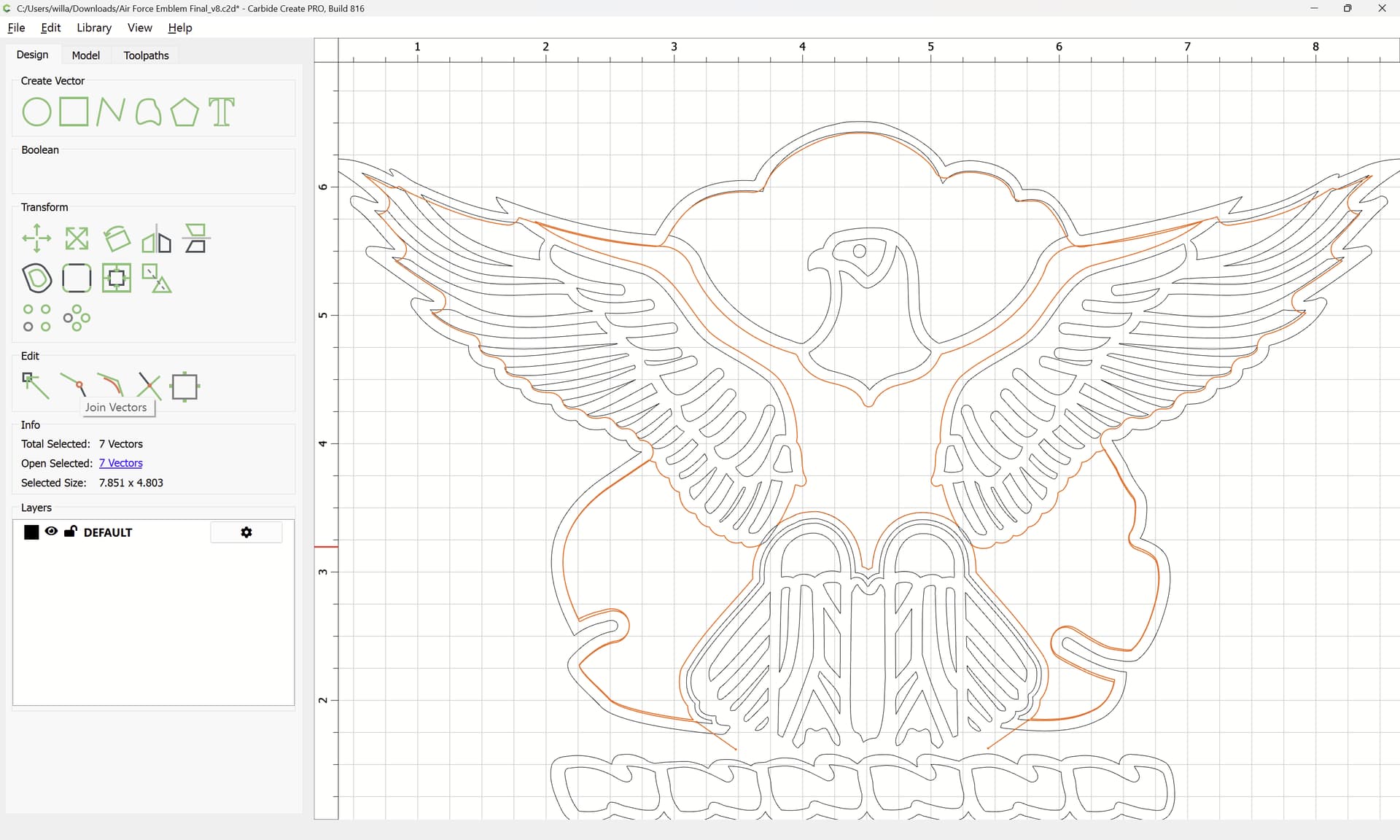Switch to the Model tab
1400x840 pixels.
point(85,55)
